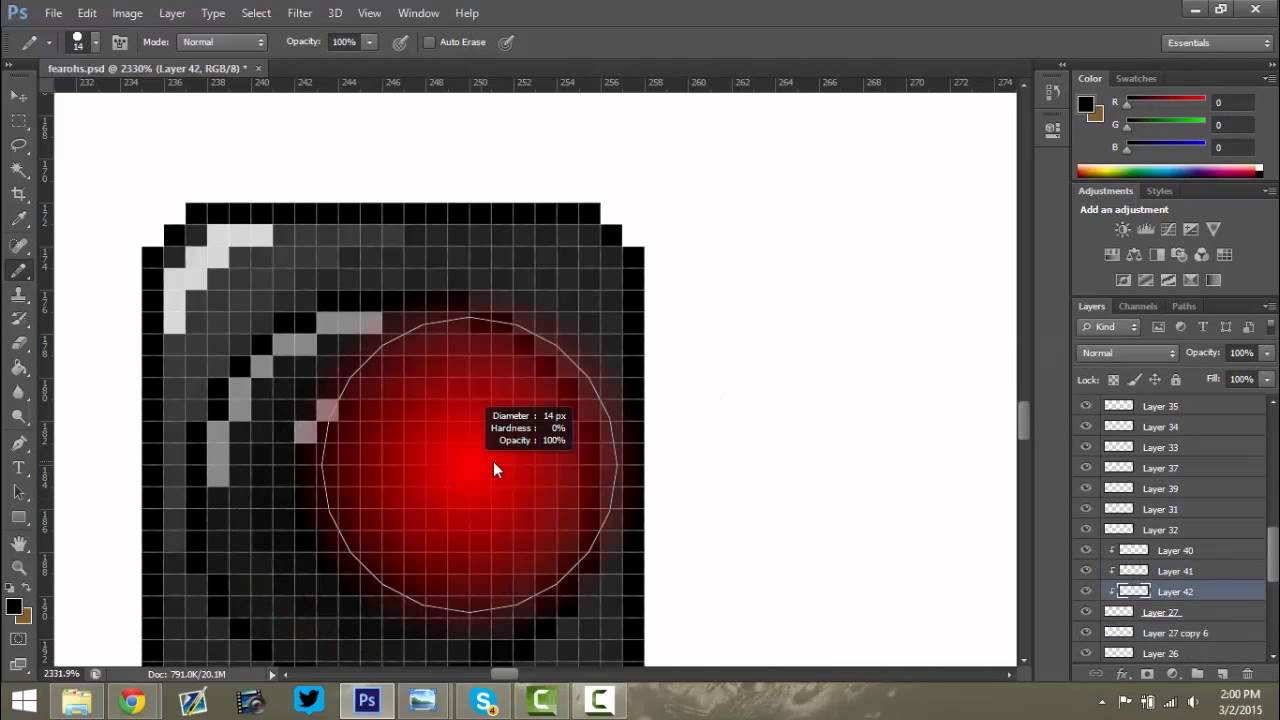The image size is (1280, 720).
Task: Open the Filter menu
Action: click(300, 13)
